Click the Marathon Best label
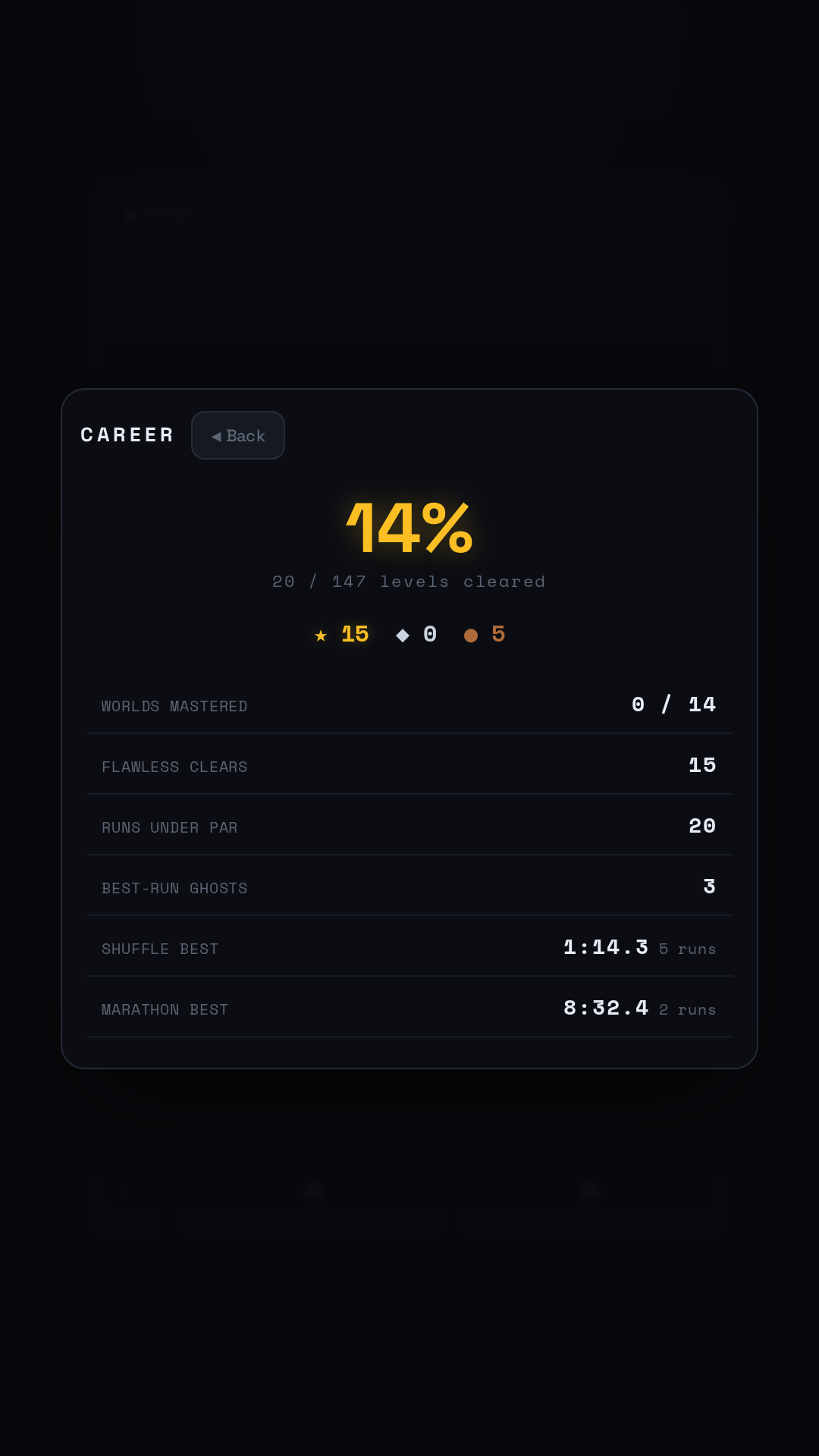This screenshot has width=819, height=1456. point(165,1009)
